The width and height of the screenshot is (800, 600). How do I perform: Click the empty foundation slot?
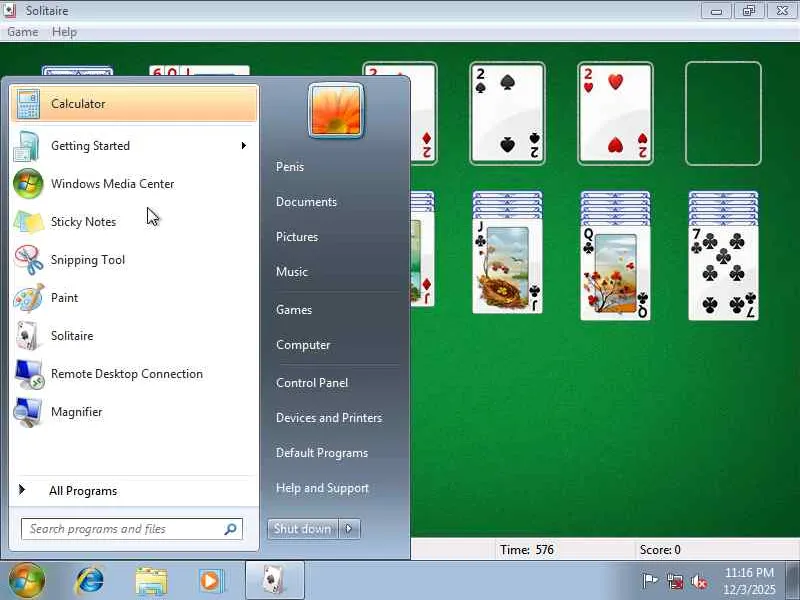(x=723, y=114)
